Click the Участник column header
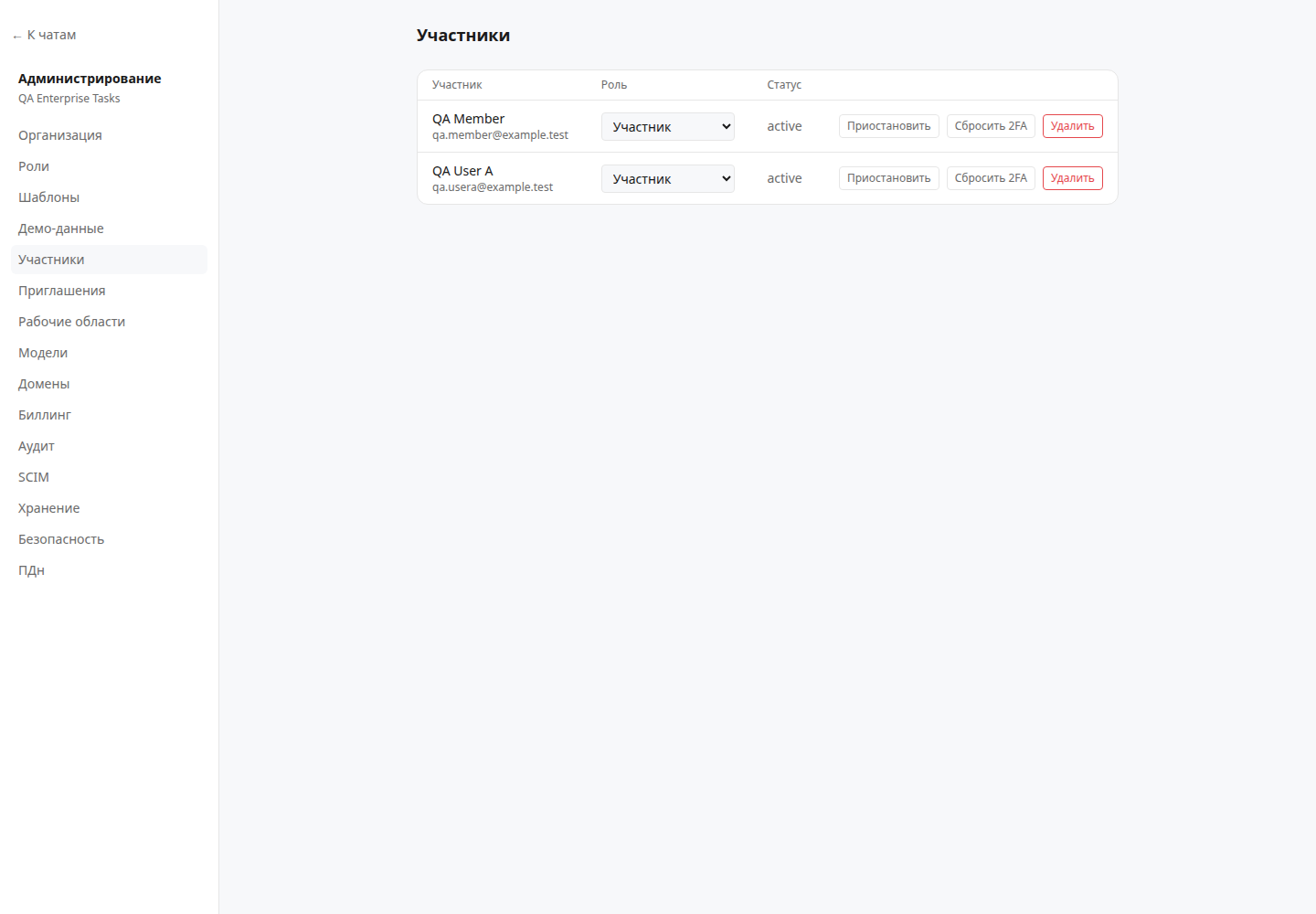1316x914 pixels. 457,85
